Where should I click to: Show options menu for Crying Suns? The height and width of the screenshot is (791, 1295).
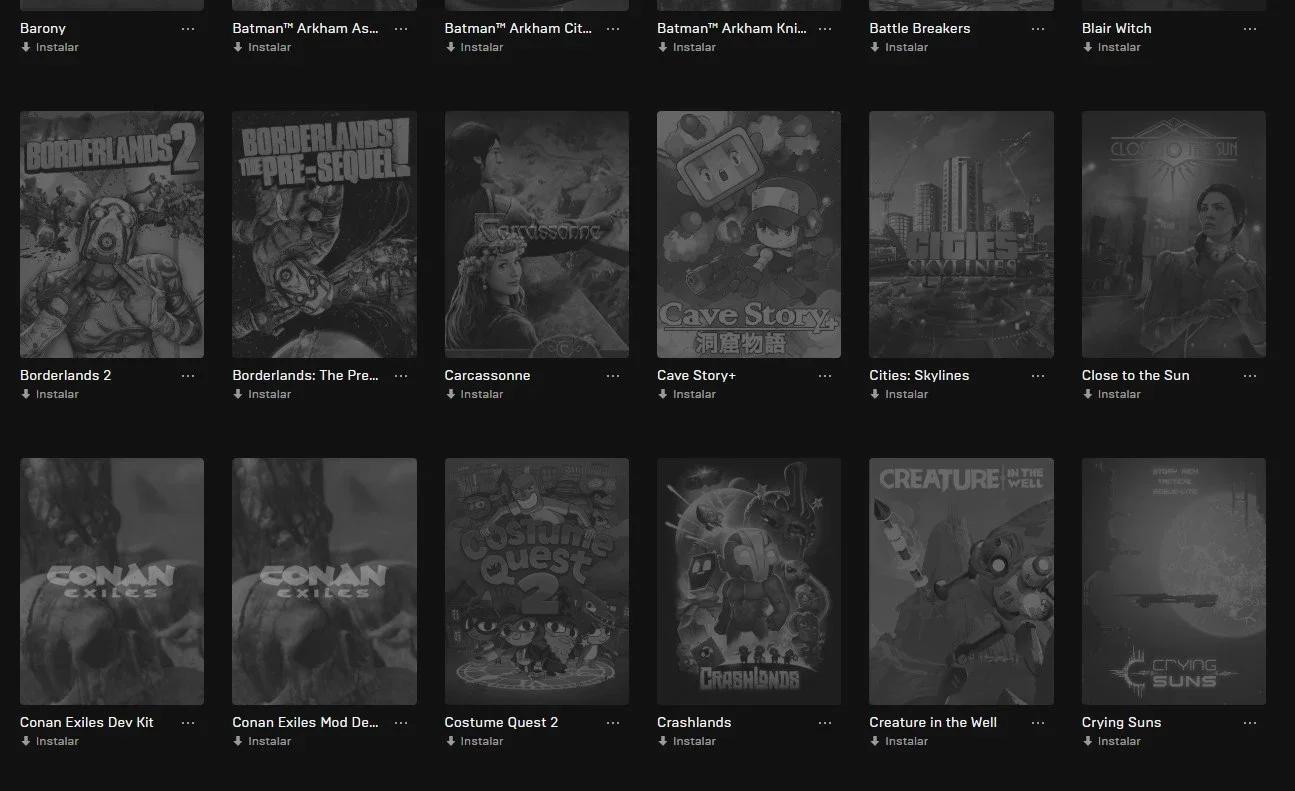1250,723
